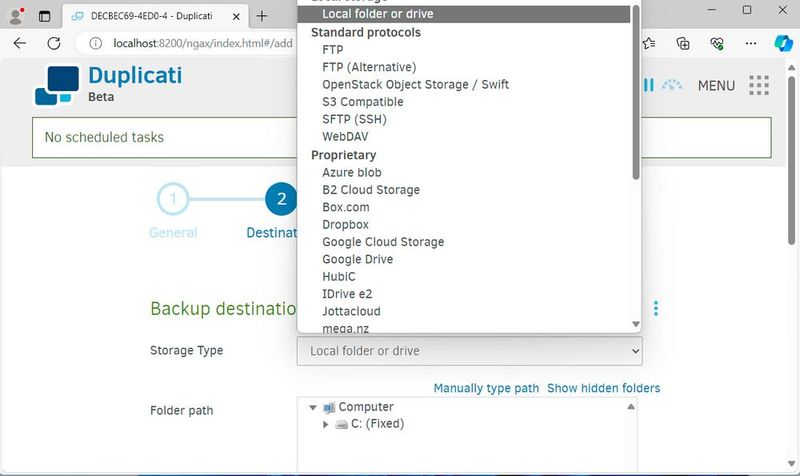Open the profile avatar icon
Screen dimensions: 800x476
[x=16, y=16]
